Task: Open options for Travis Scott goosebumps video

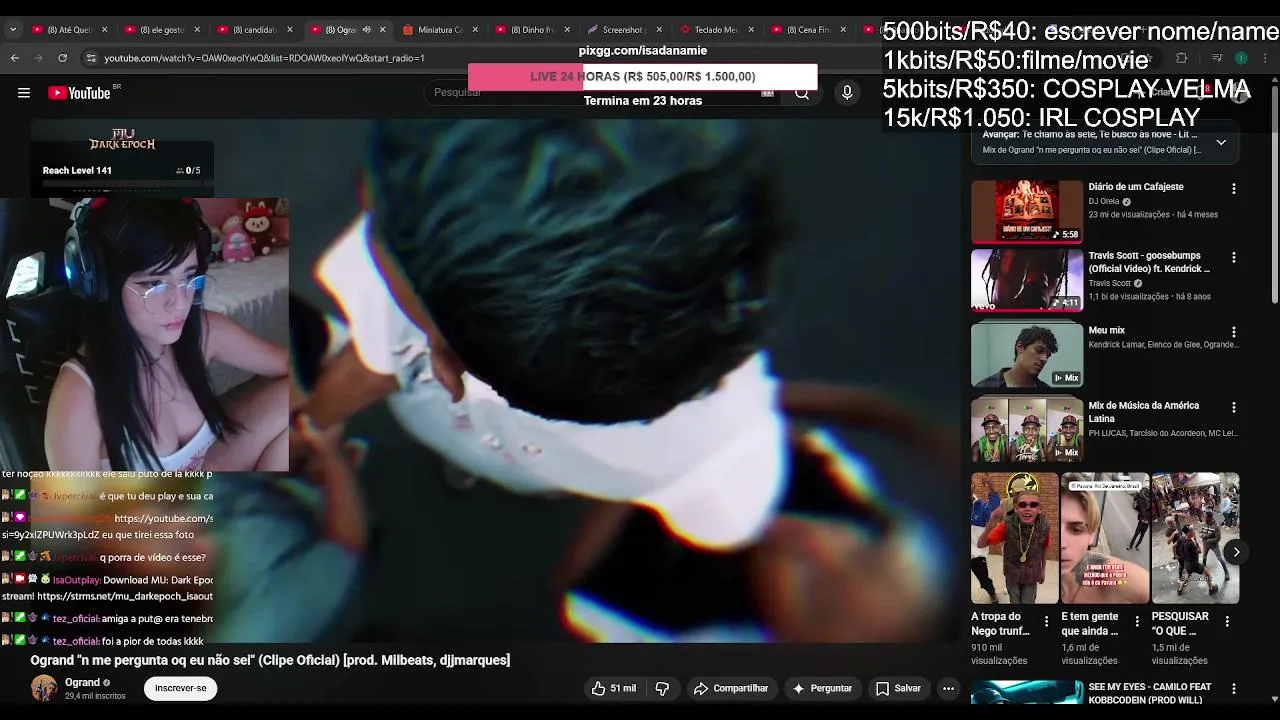Action: [x=1233, y=258]
